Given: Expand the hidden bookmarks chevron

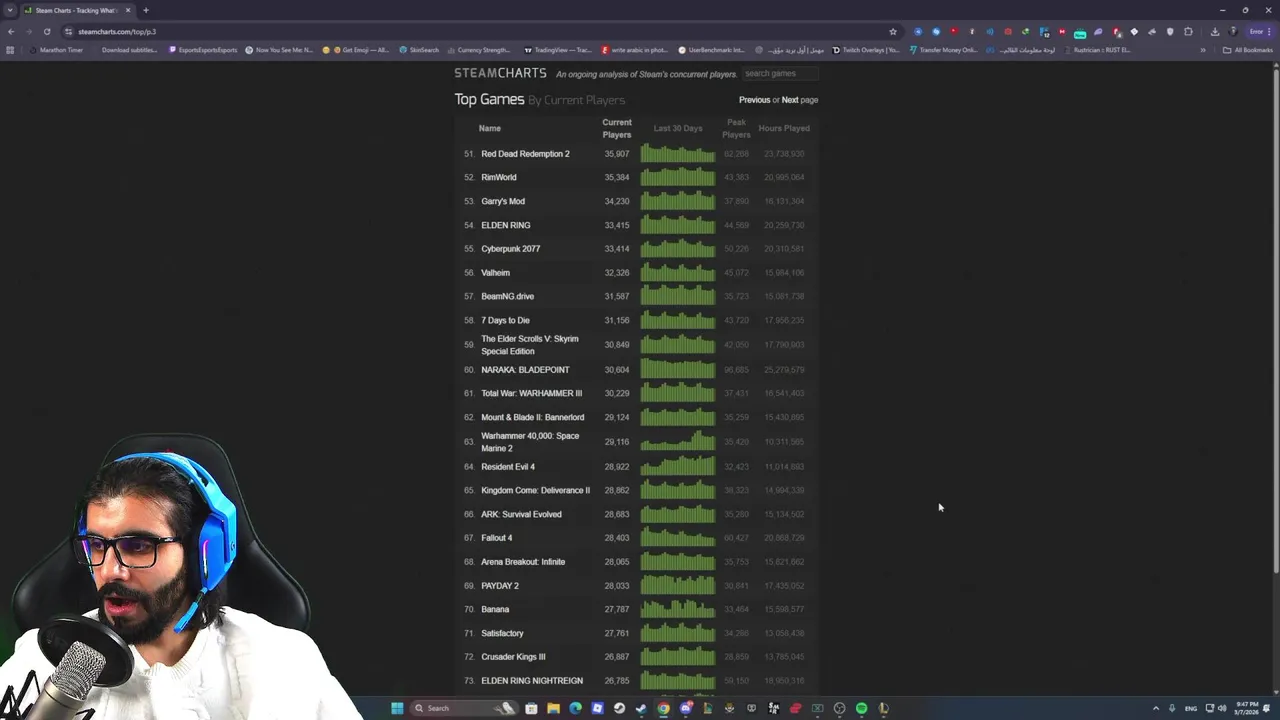Looking at the screenshot, I should [x=1203, y=50].
